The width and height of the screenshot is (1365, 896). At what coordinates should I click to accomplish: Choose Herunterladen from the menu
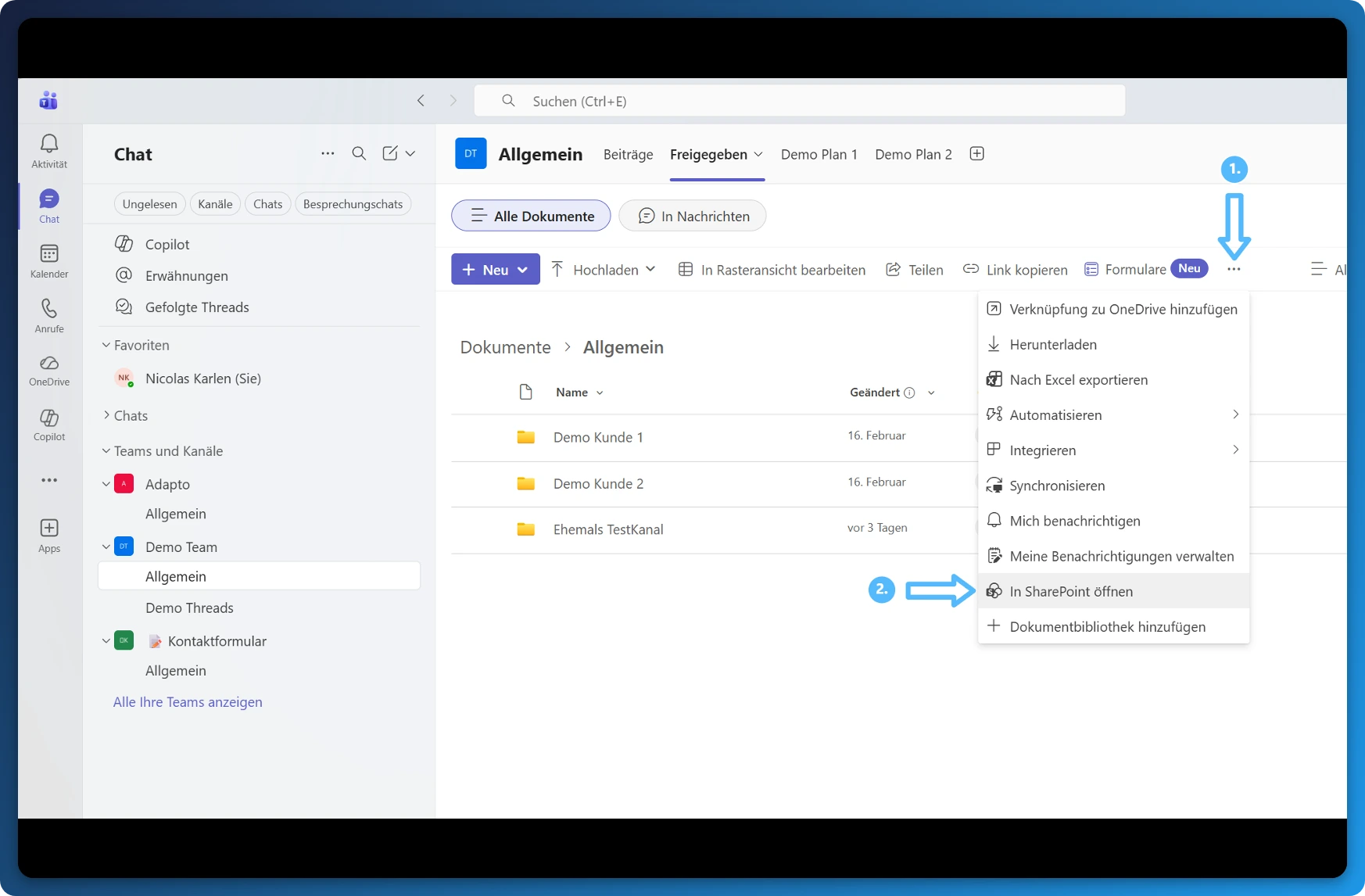tap(1114, 344)
